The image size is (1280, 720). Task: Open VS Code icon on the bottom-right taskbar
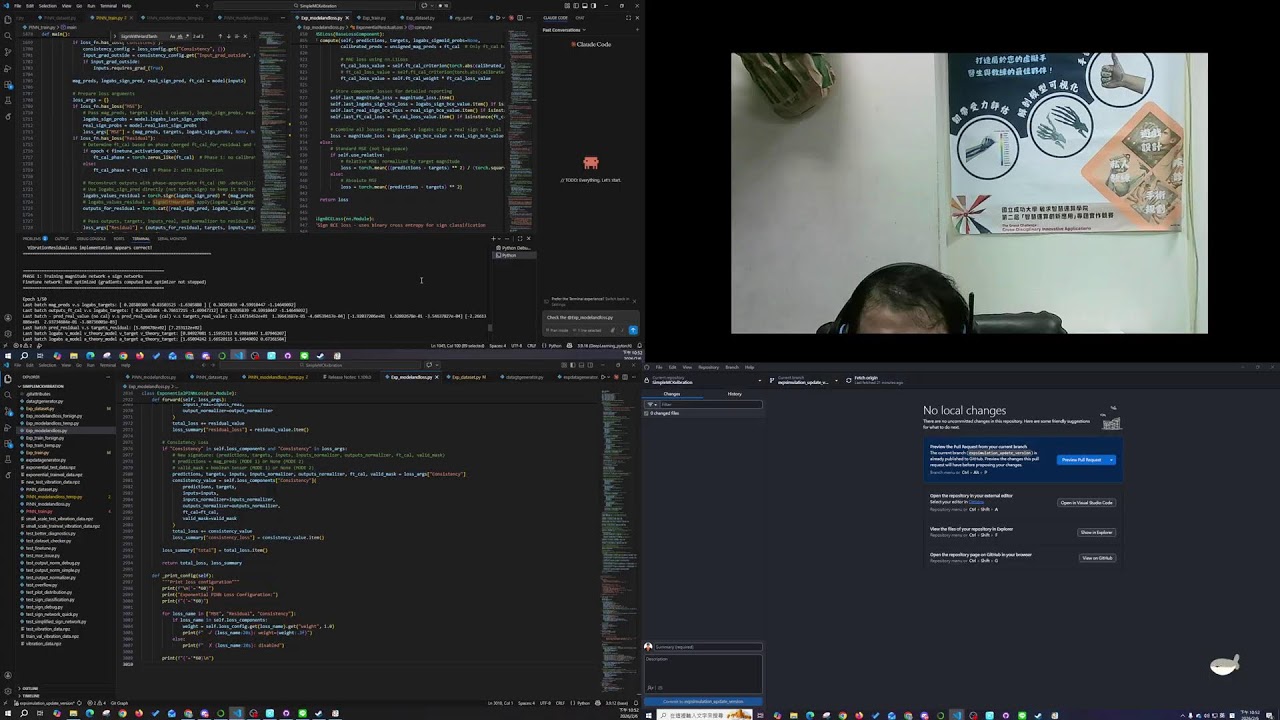(x=957, y=715)
